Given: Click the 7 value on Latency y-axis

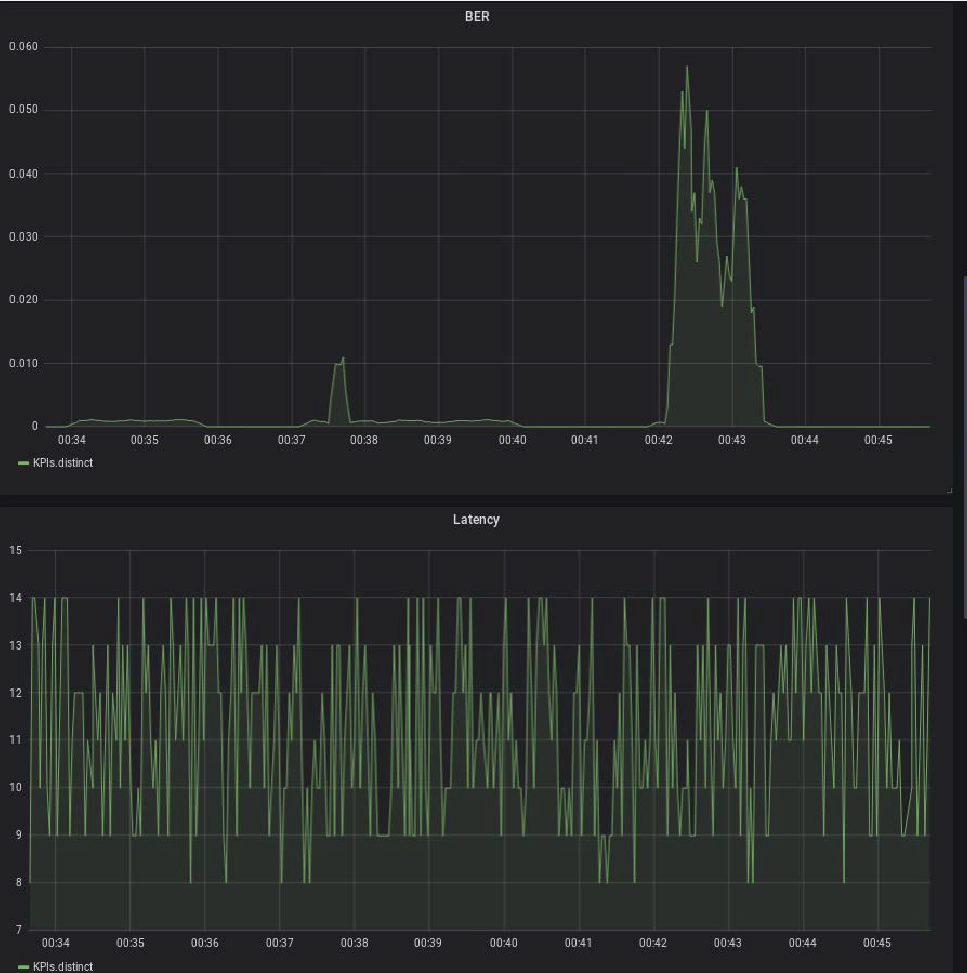Looking at the screenshot, I should click(x=15, y=930).
